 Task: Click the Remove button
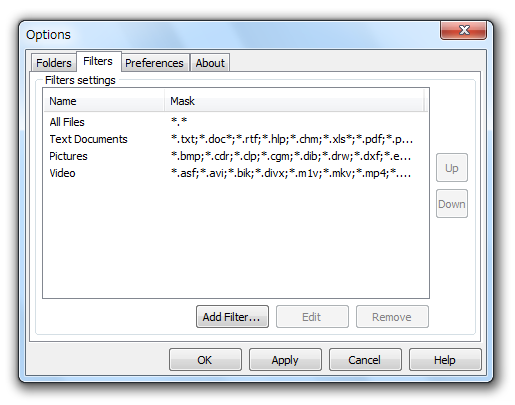point(392,317)
